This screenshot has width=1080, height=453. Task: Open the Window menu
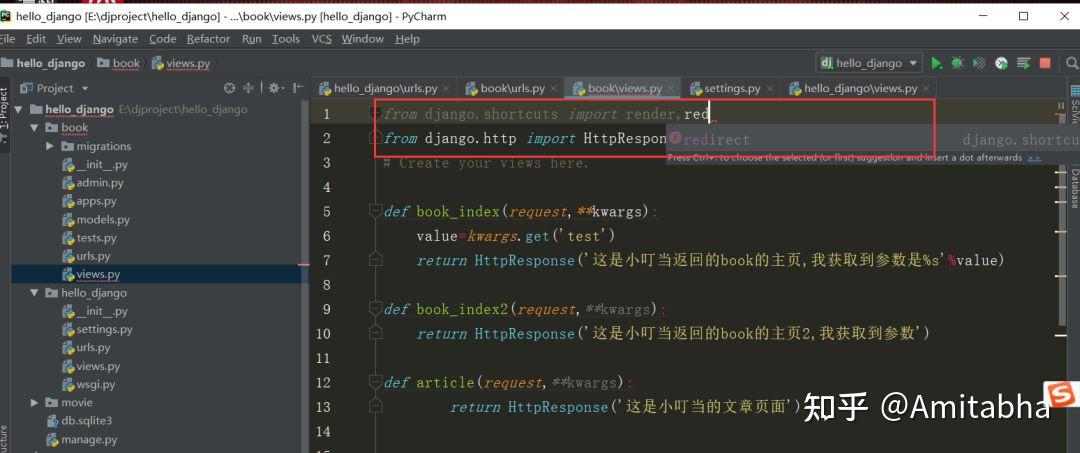[x=362, y=39]
